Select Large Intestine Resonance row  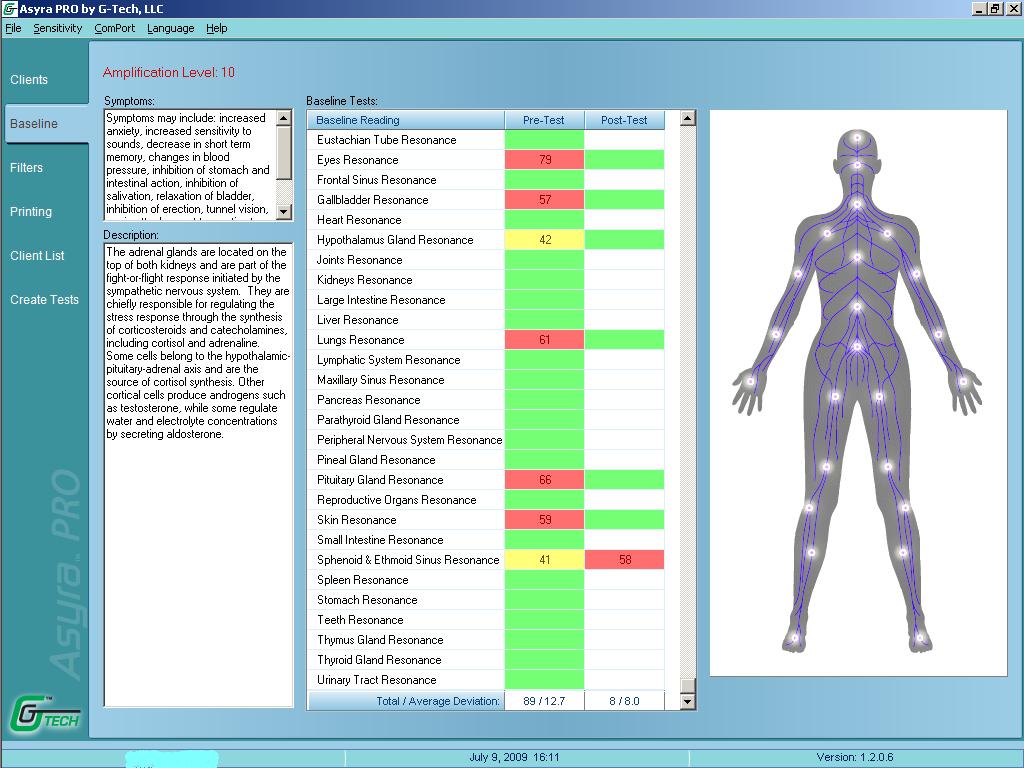[486, 300]
